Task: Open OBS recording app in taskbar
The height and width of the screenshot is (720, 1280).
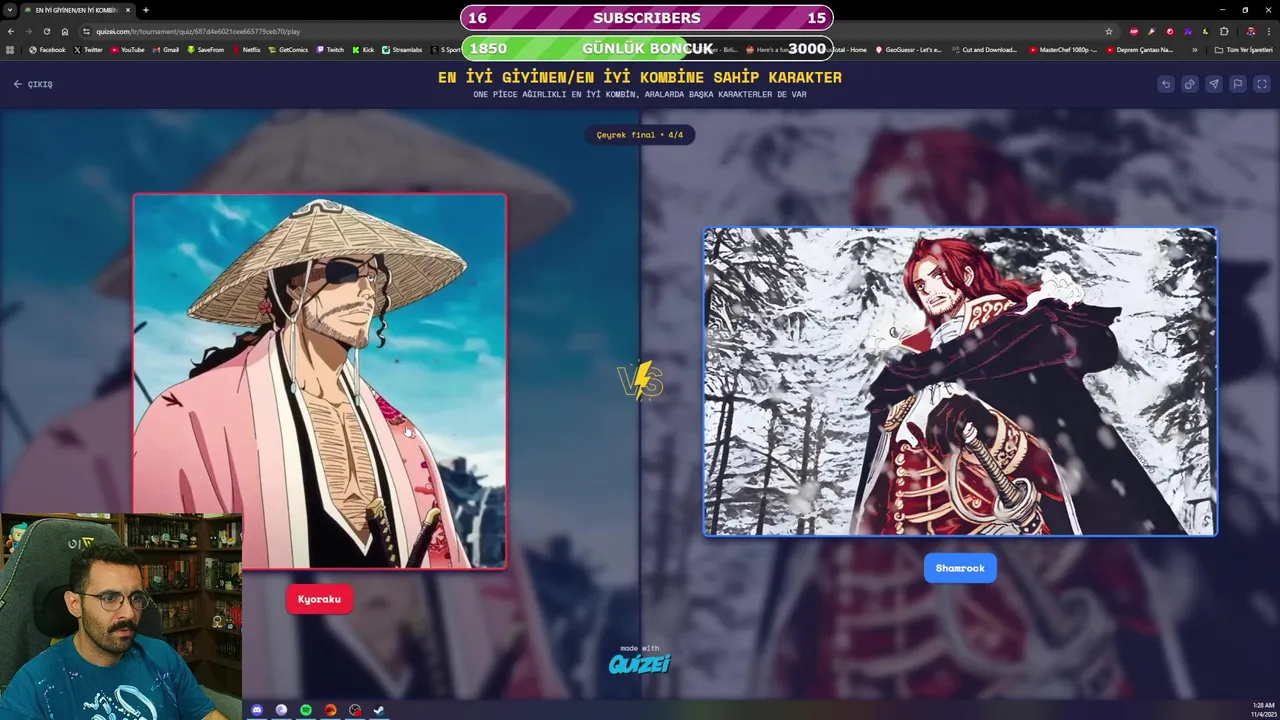Action: (355, 710)
